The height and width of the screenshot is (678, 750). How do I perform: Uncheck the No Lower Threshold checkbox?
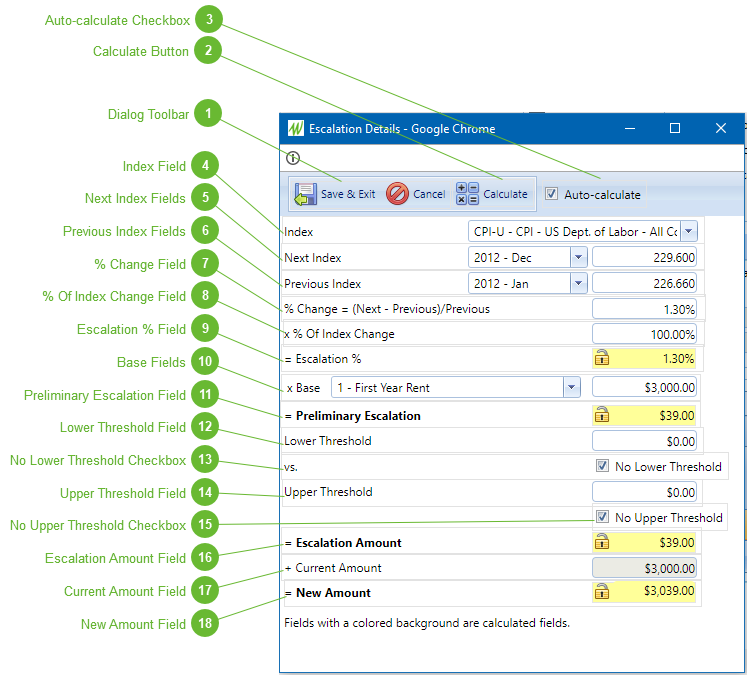click(602, 466)
